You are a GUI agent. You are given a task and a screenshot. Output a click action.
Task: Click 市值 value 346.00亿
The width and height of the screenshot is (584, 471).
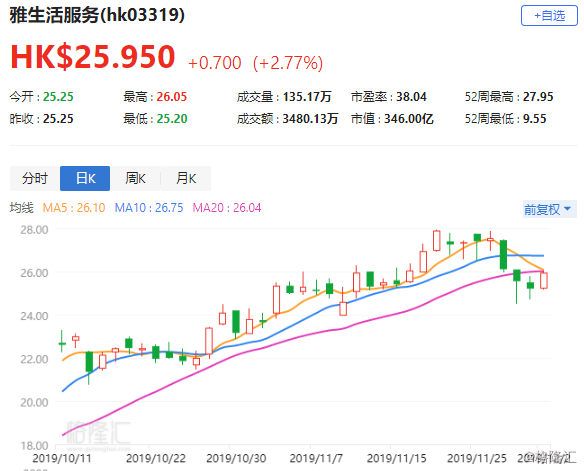(x=409, y=119)
